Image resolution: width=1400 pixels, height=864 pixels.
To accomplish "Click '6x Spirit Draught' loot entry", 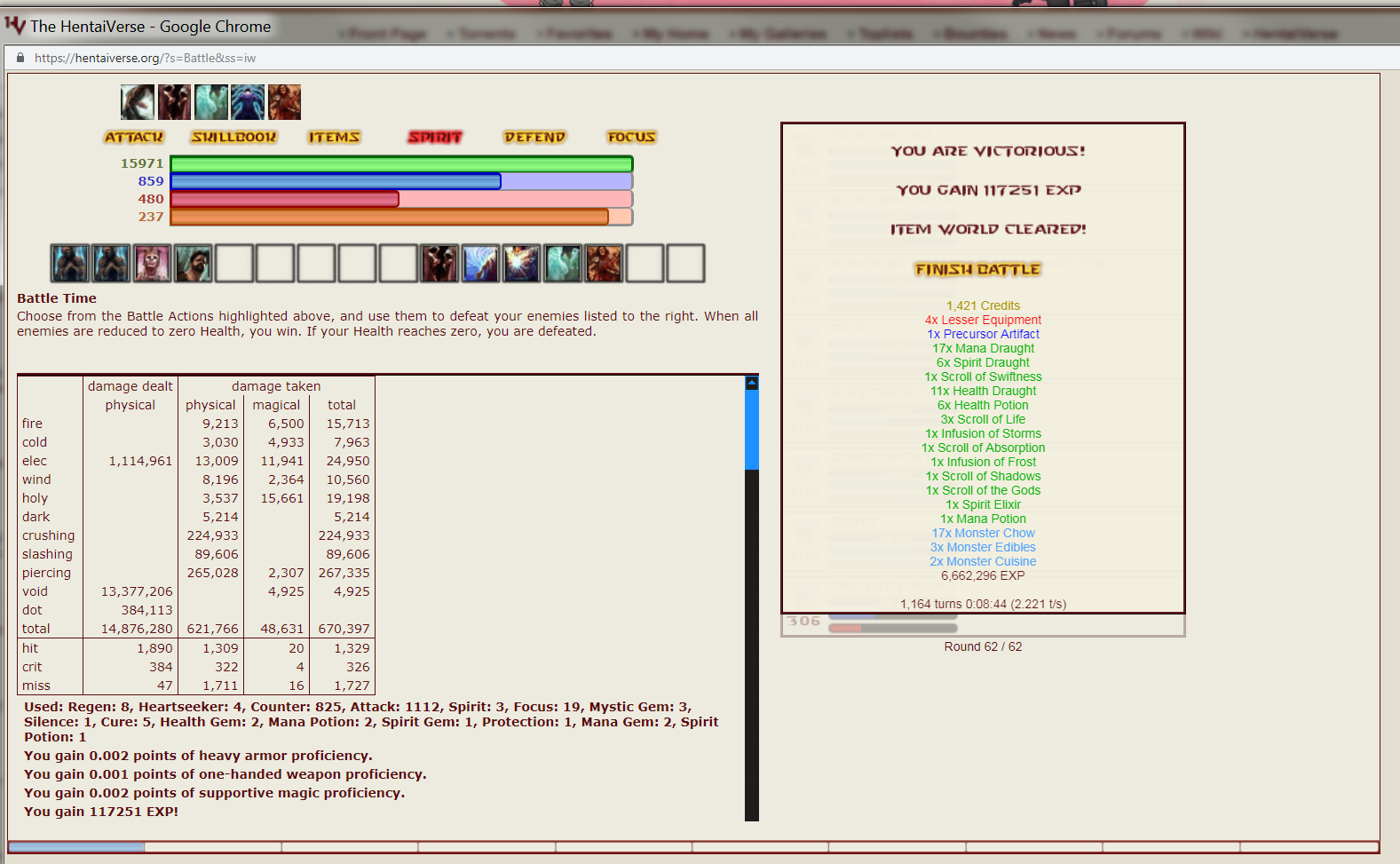I will [983, 362].
